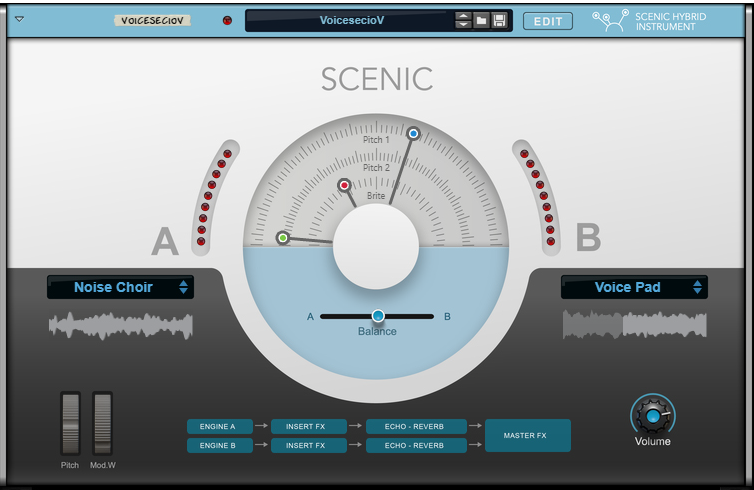
Task: Open INSERT FX for Engine A row
Action: (309, 427)
